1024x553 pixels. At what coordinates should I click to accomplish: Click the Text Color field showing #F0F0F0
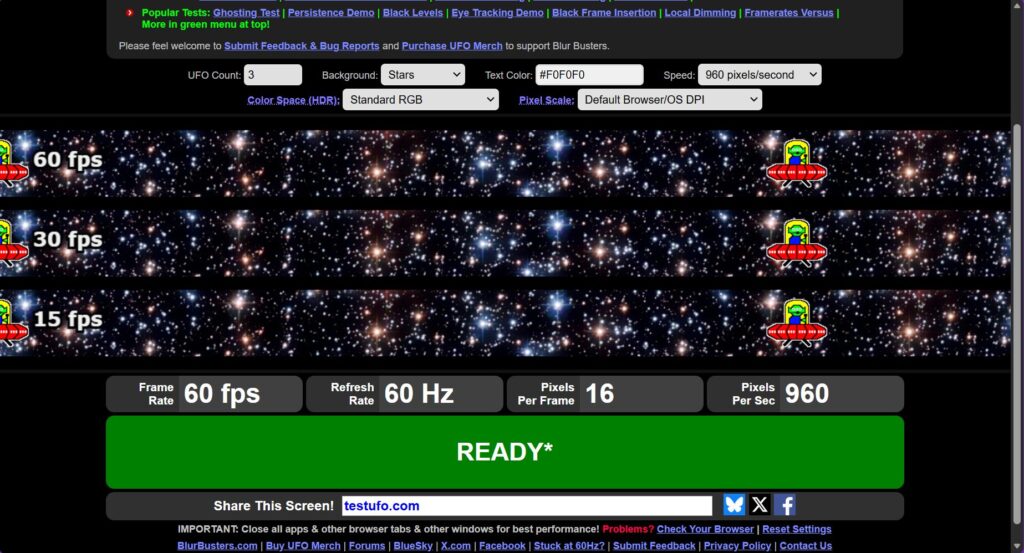(x=589, y=74)
